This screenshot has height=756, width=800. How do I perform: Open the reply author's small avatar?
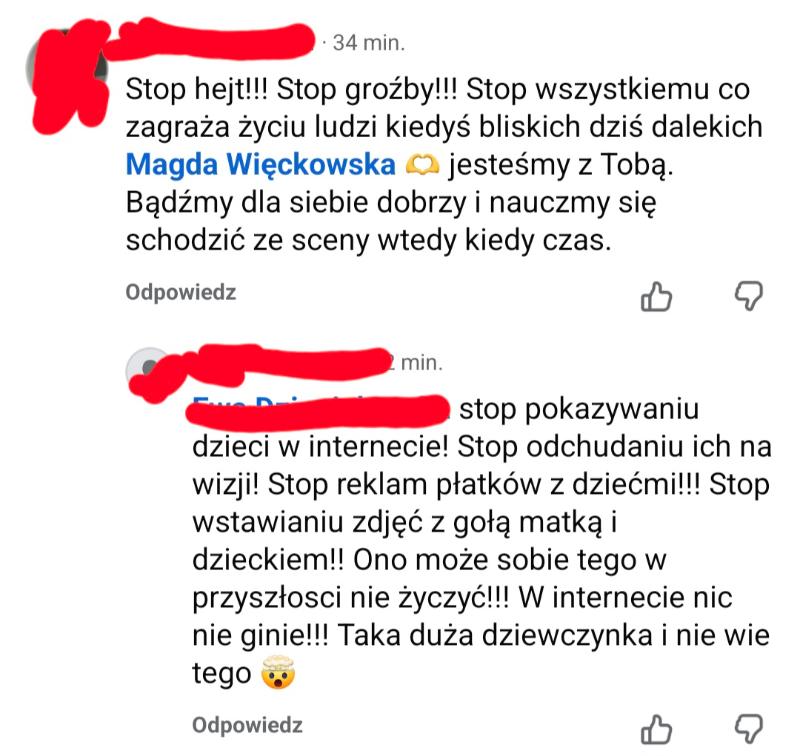(x=149, y=370)
